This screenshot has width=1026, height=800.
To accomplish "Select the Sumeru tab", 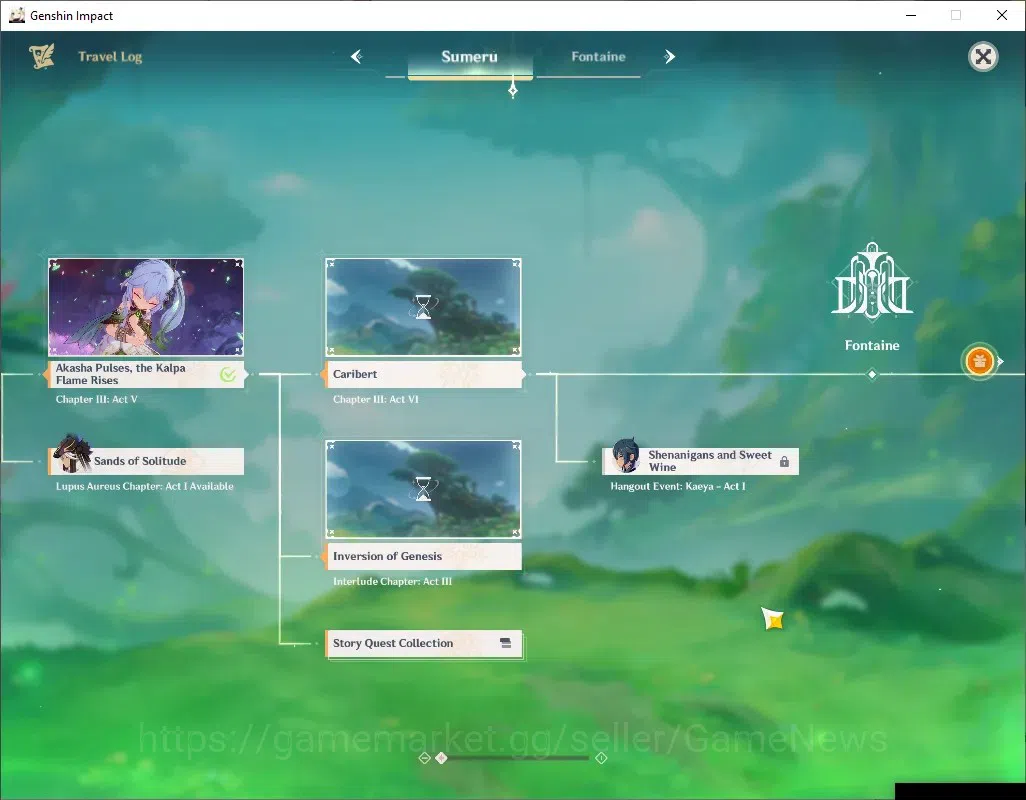I will pos(470,58).
